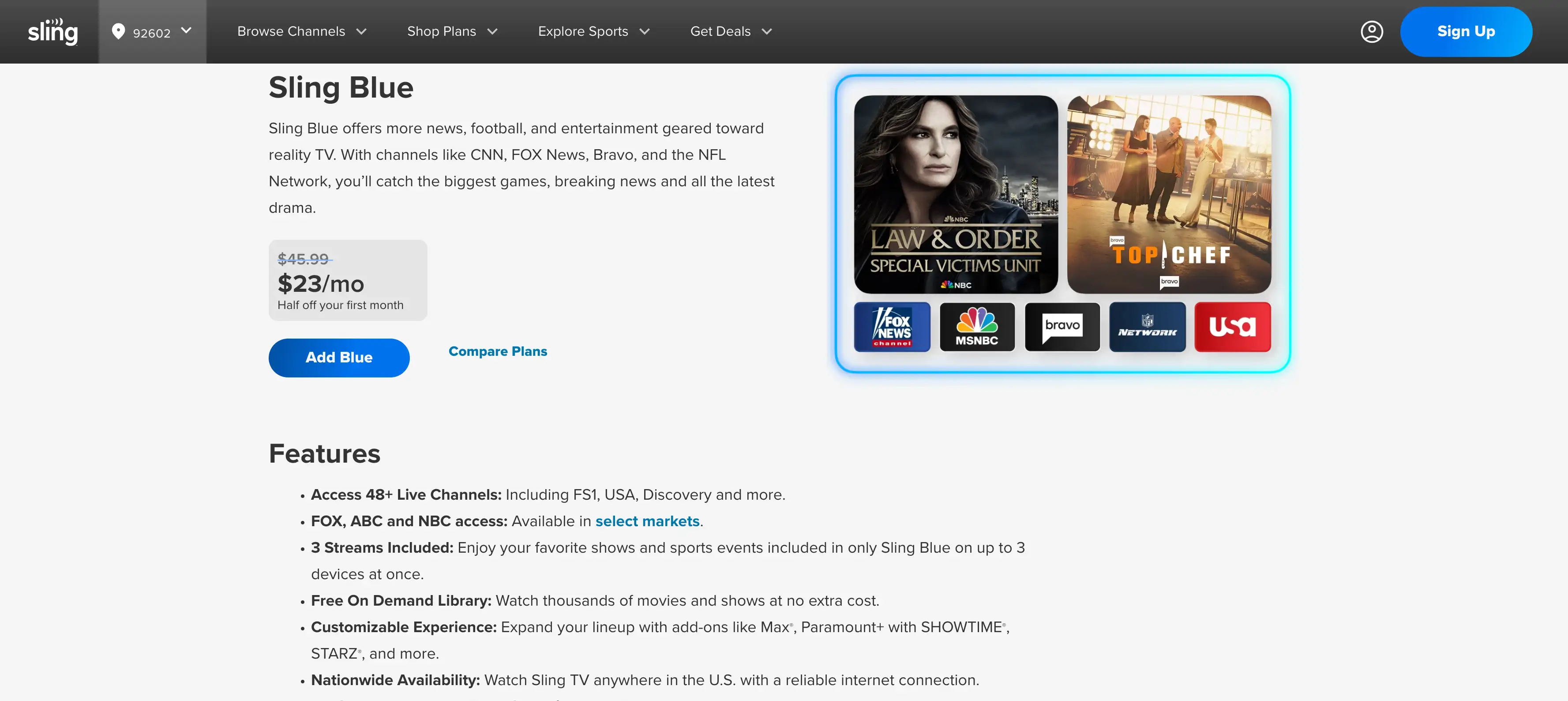This screenshot has height=701, width=1568.
Task: Click the $23/mo price box
Action: point(348,280)
